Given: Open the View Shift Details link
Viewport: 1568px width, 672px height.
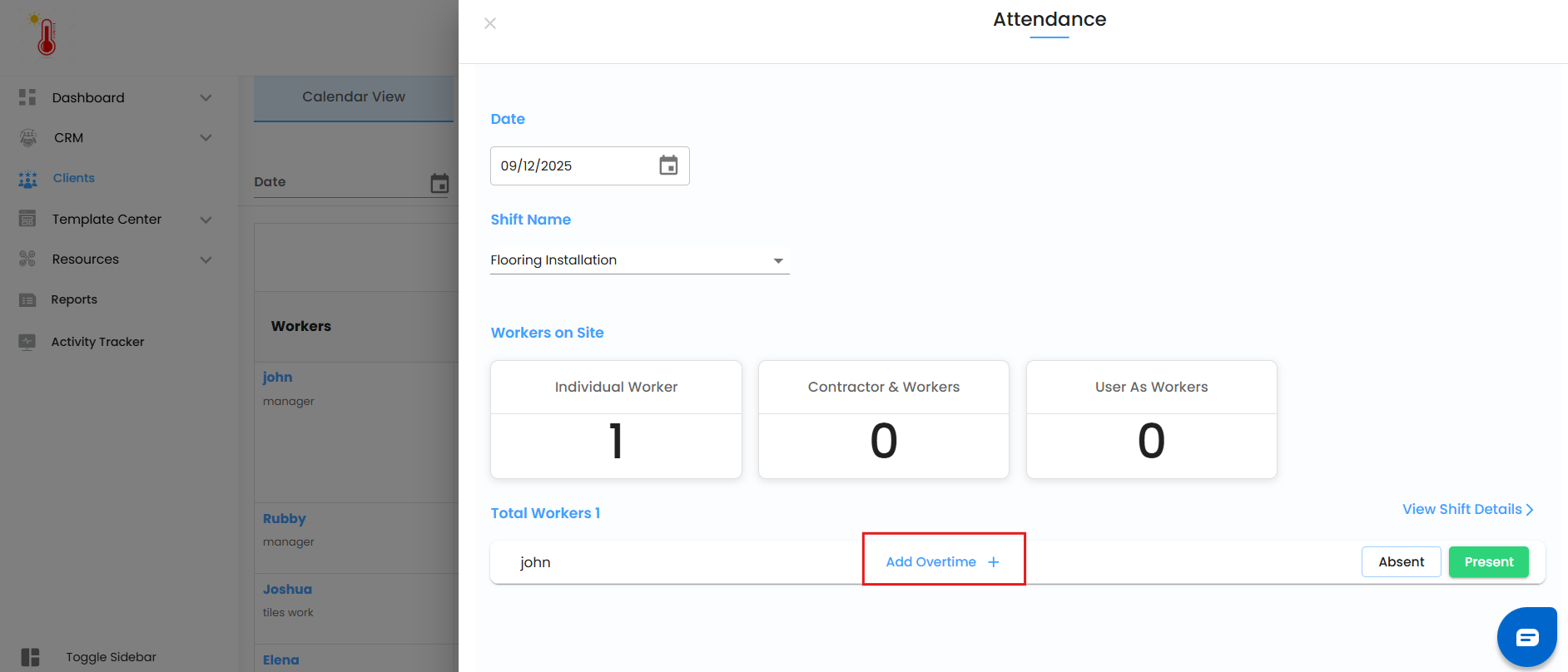Looking at the screenshot, I should tap(1467, 510).
